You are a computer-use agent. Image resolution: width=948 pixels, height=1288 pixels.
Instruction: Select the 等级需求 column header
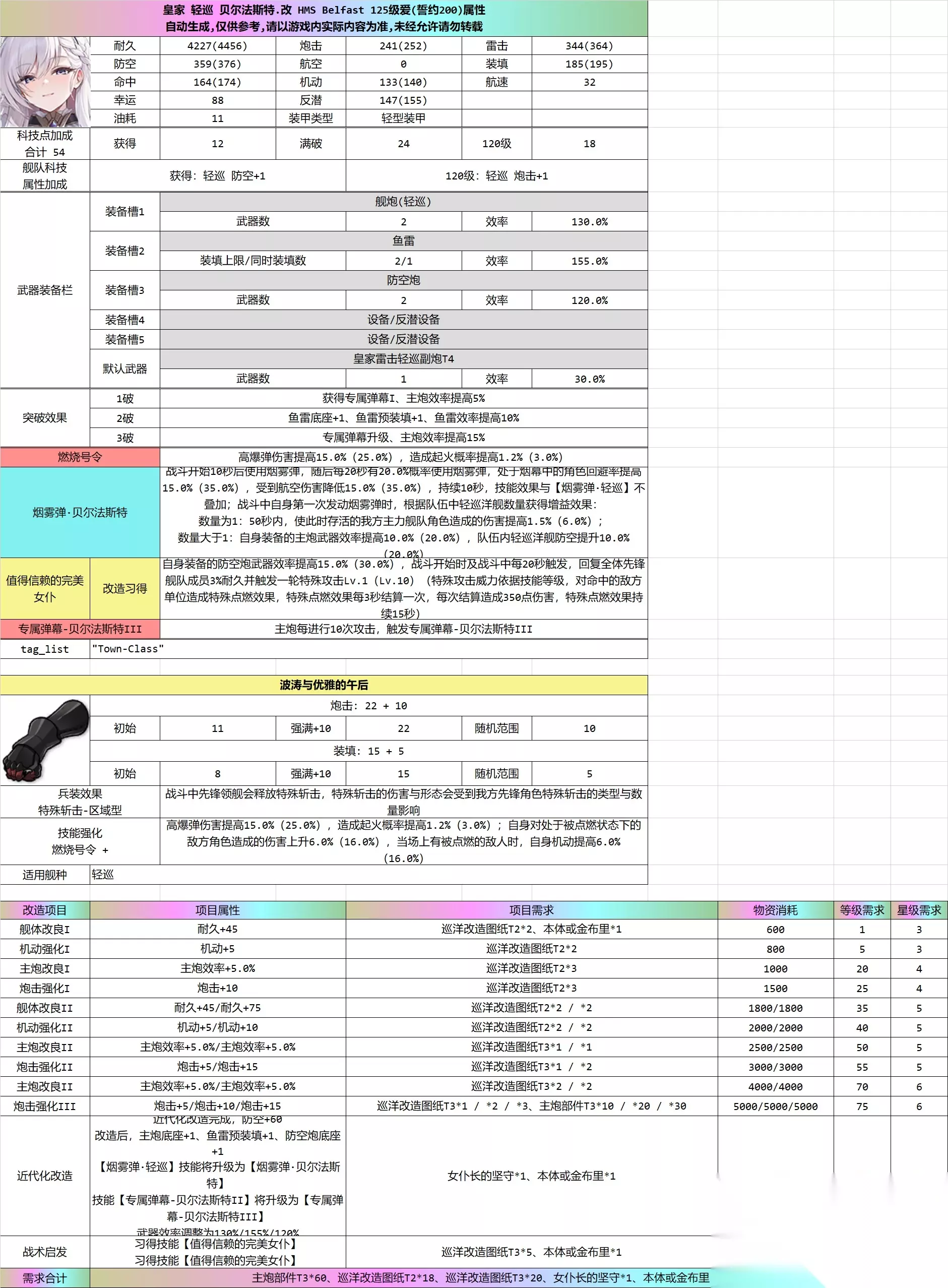862,910
